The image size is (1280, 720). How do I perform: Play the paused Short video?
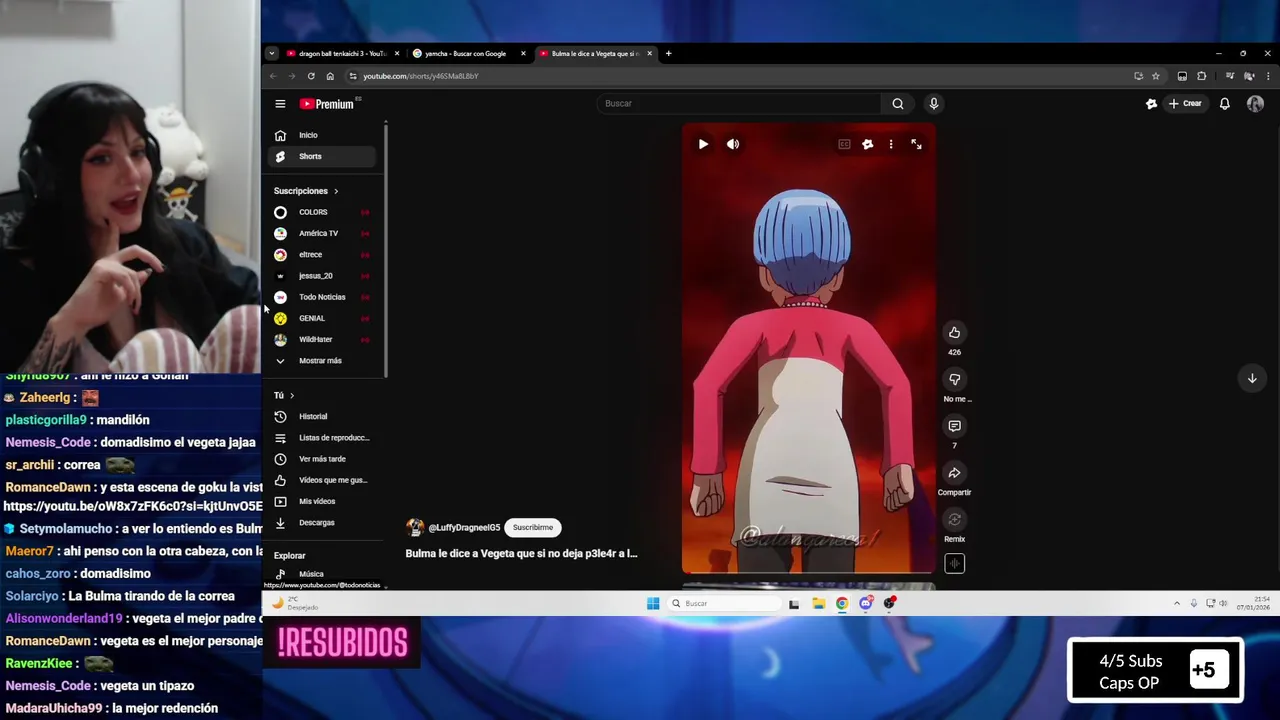point(703,144)
